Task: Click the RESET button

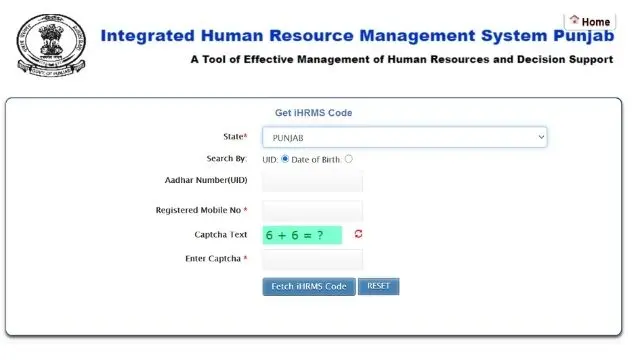Action: [x=378, y=286]
